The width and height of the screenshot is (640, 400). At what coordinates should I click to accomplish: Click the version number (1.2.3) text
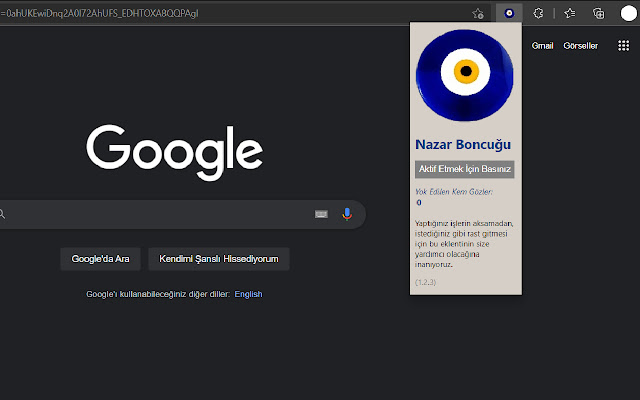425,282
